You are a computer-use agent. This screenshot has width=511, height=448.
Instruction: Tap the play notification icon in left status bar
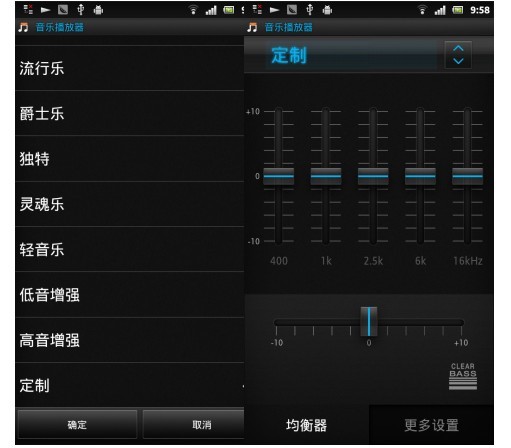(45, 10)
